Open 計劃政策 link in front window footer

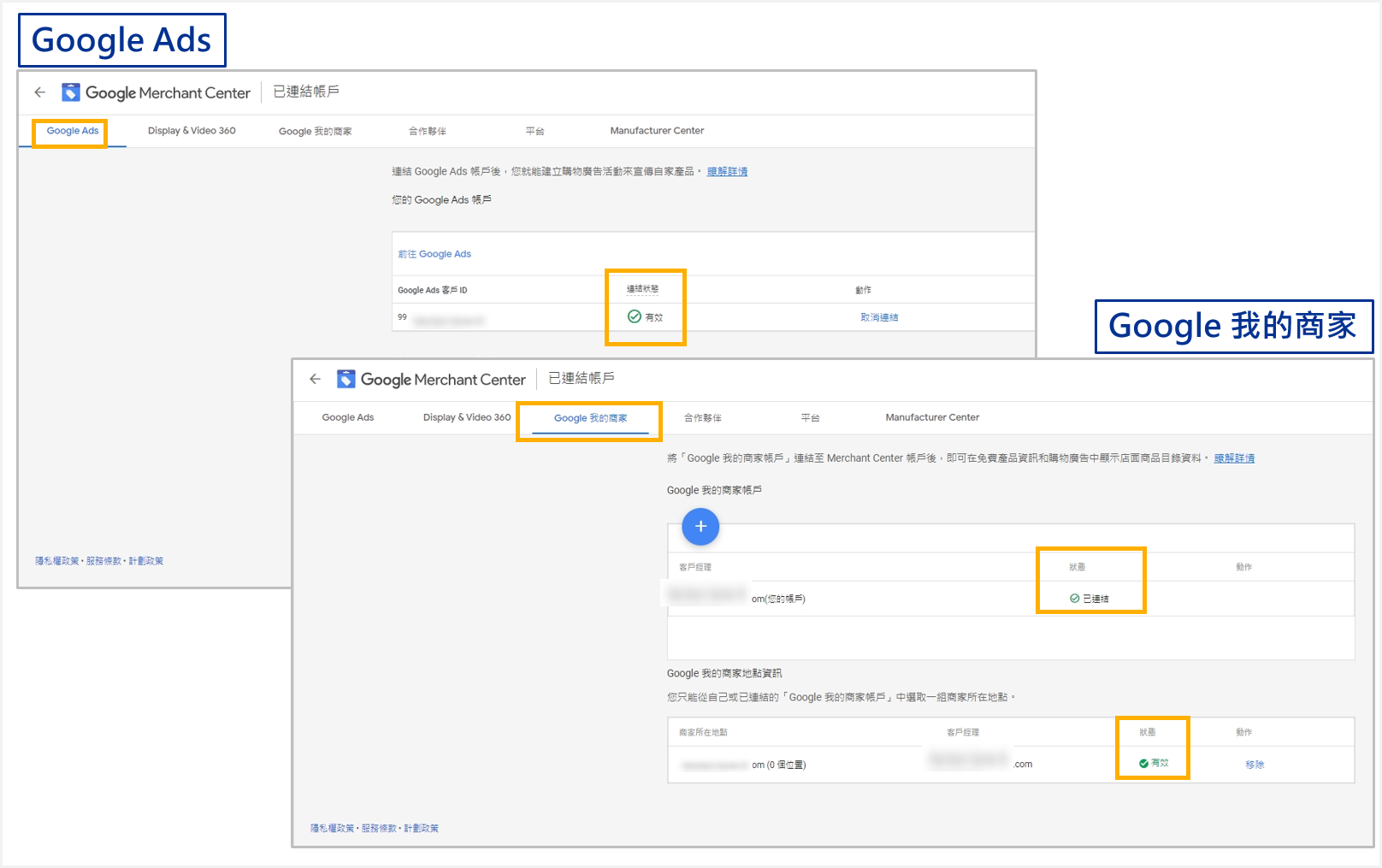pyautogui.click(x=422, y=828)
